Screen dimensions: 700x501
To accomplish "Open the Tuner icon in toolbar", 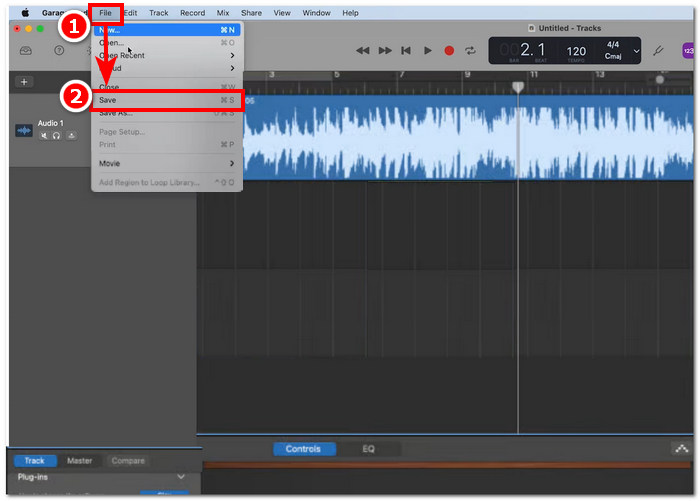I will point(658,50).
